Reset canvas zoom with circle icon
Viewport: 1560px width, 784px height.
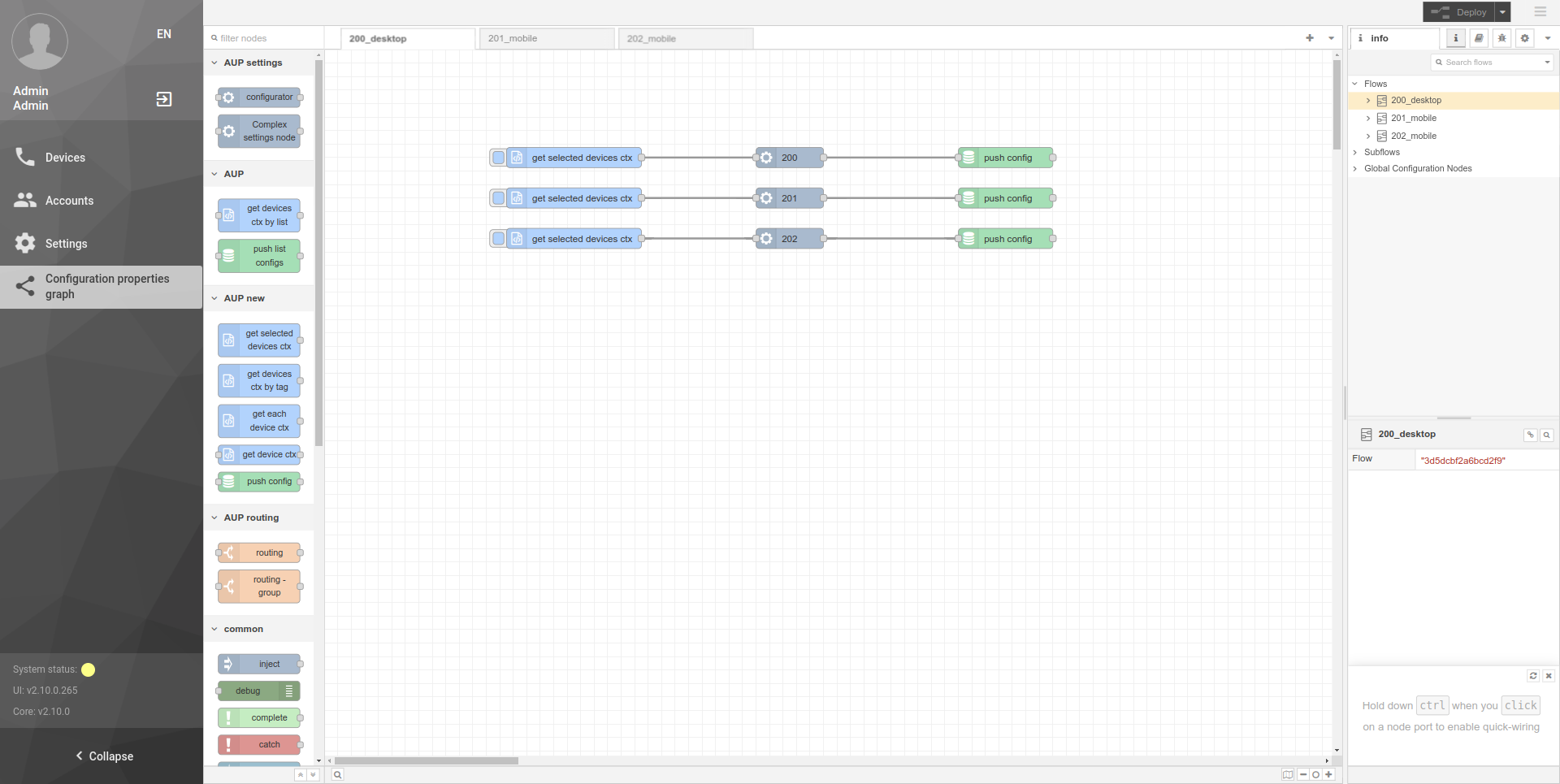click(x=1315, y=774)
